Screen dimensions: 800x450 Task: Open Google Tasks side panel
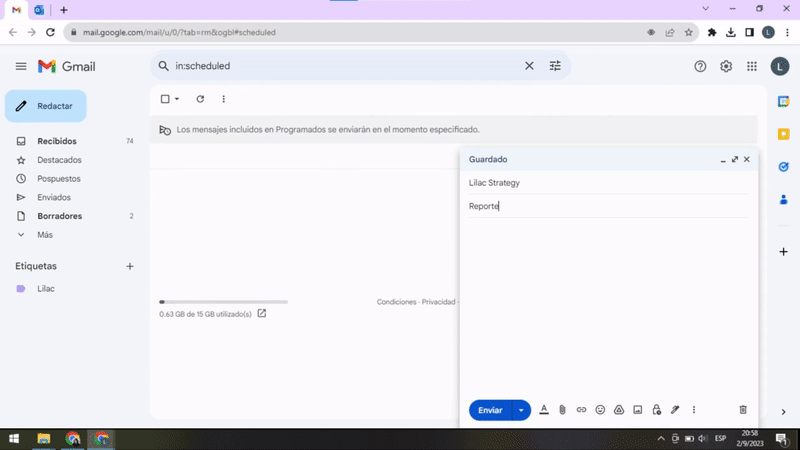tap(783, 167)
